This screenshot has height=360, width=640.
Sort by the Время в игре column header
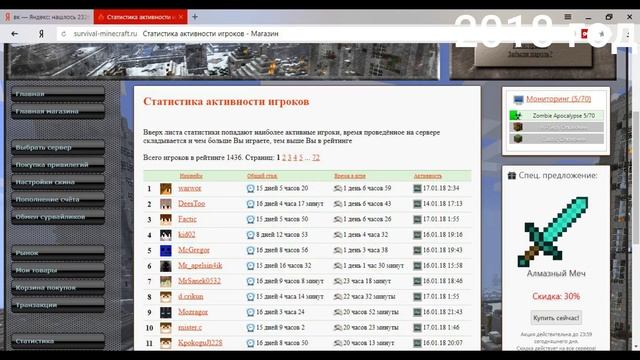(x=350, y=176)
